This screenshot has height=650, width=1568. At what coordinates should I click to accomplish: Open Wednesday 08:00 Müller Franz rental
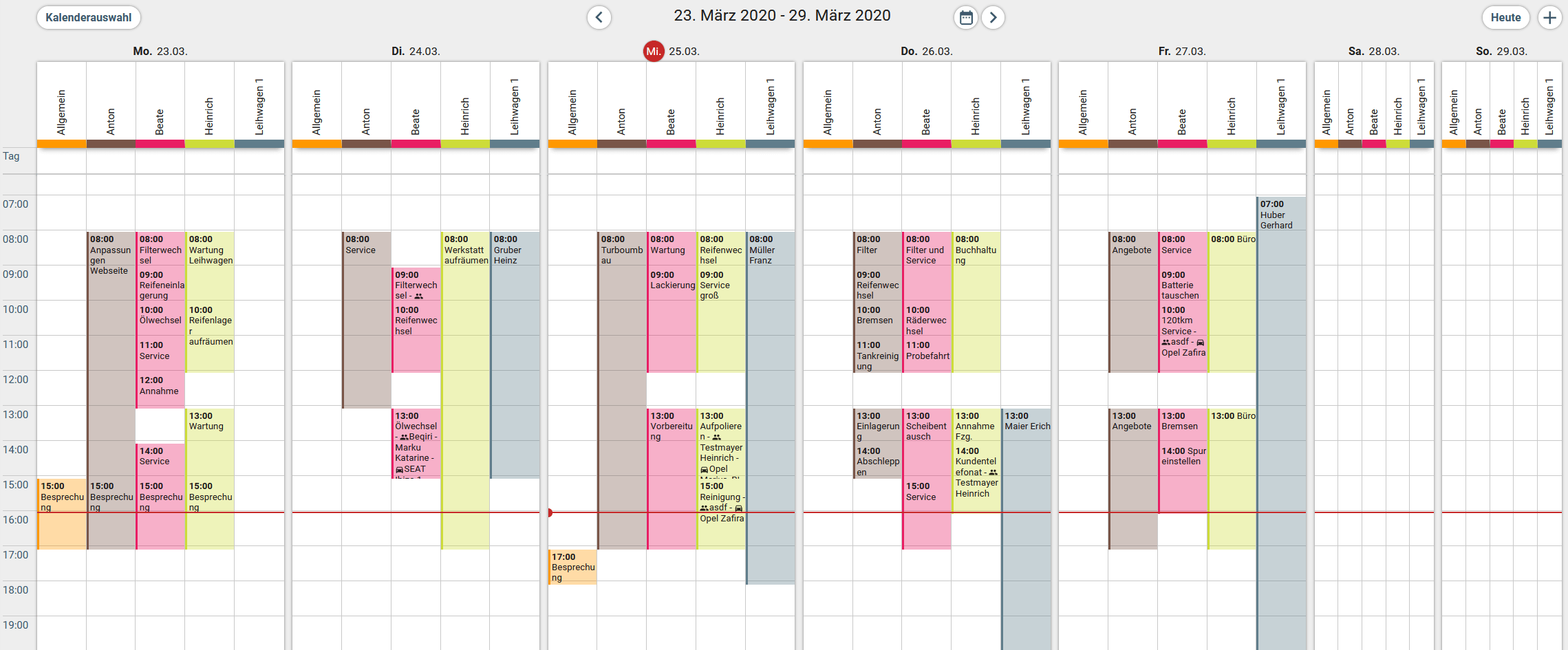(x=771, y=408)
